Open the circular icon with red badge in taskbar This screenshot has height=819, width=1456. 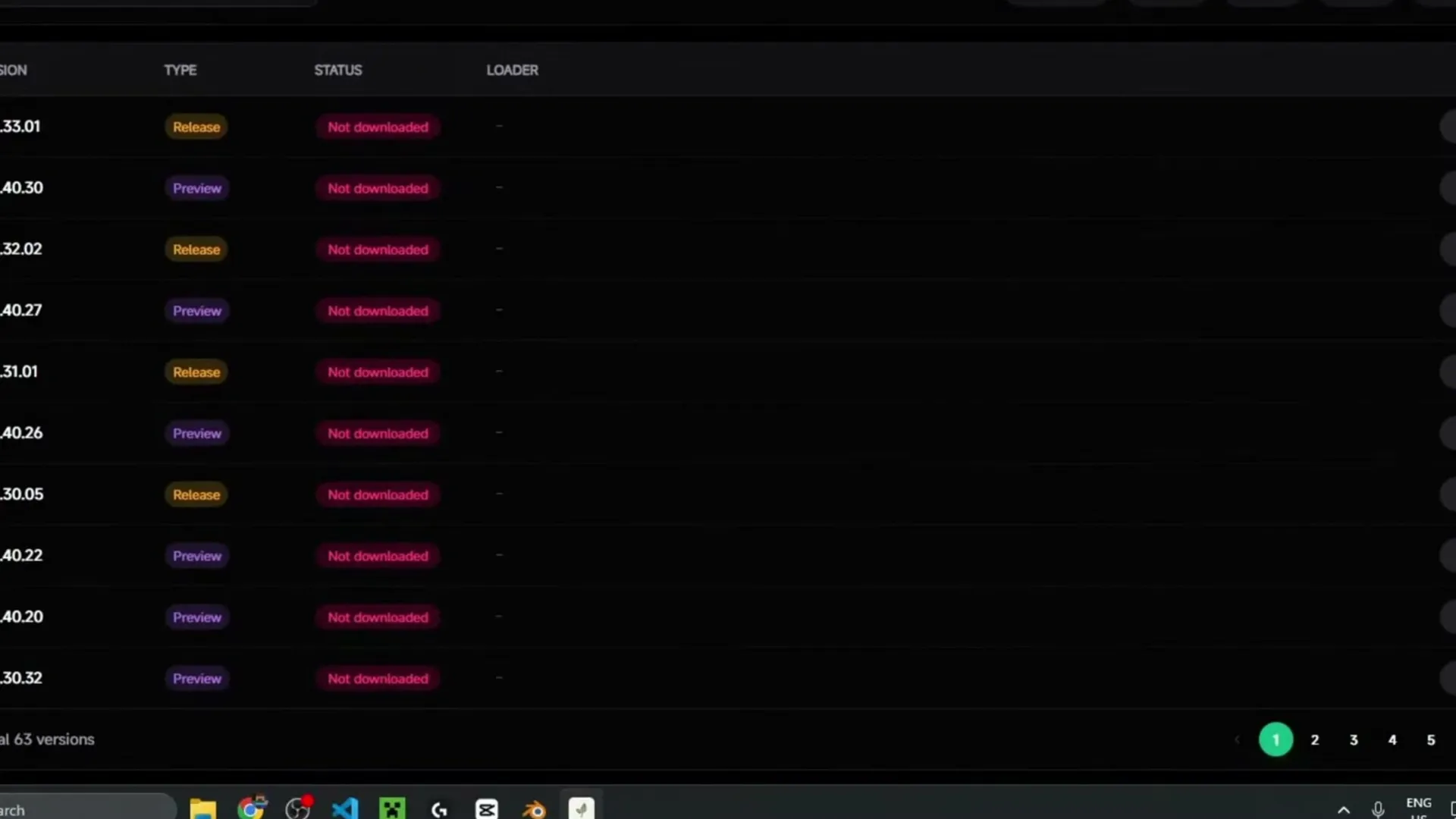click(x=299, y=808)
